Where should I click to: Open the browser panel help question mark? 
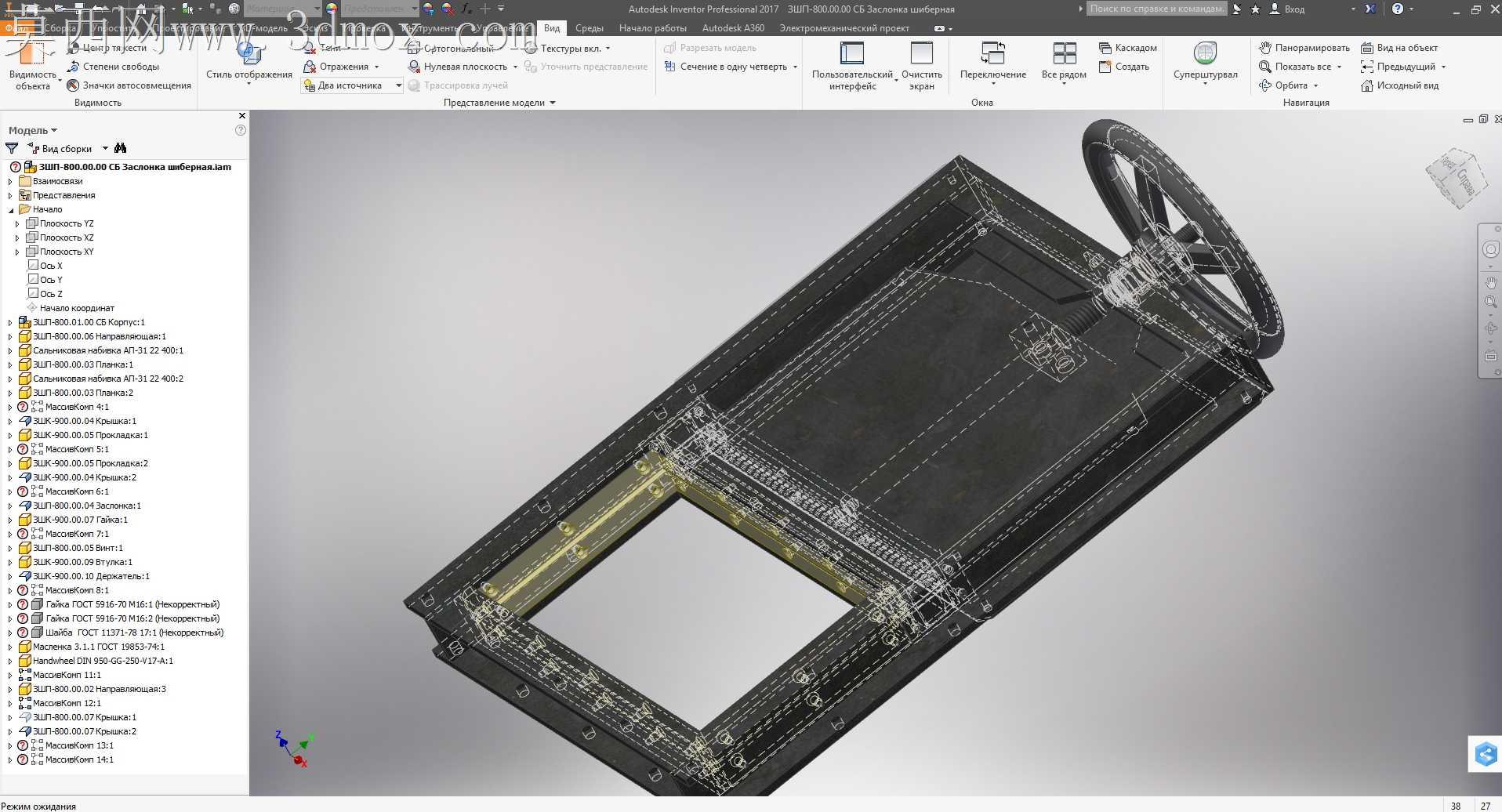[x=241, y=130]
